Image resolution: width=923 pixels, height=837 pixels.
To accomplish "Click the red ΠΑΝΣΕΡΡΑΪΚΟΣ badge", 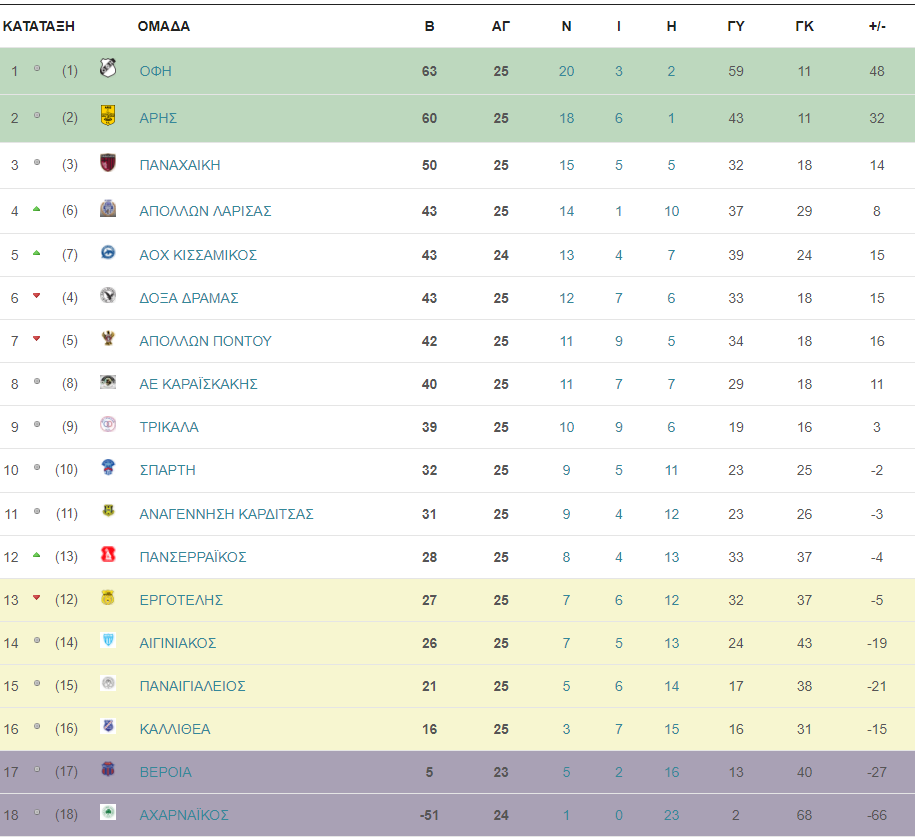I will (x=108, y=554).
